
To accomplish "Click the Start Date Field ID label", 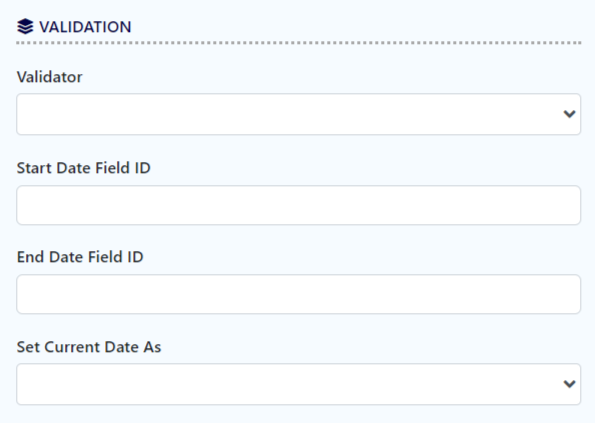I will (83, 168).
